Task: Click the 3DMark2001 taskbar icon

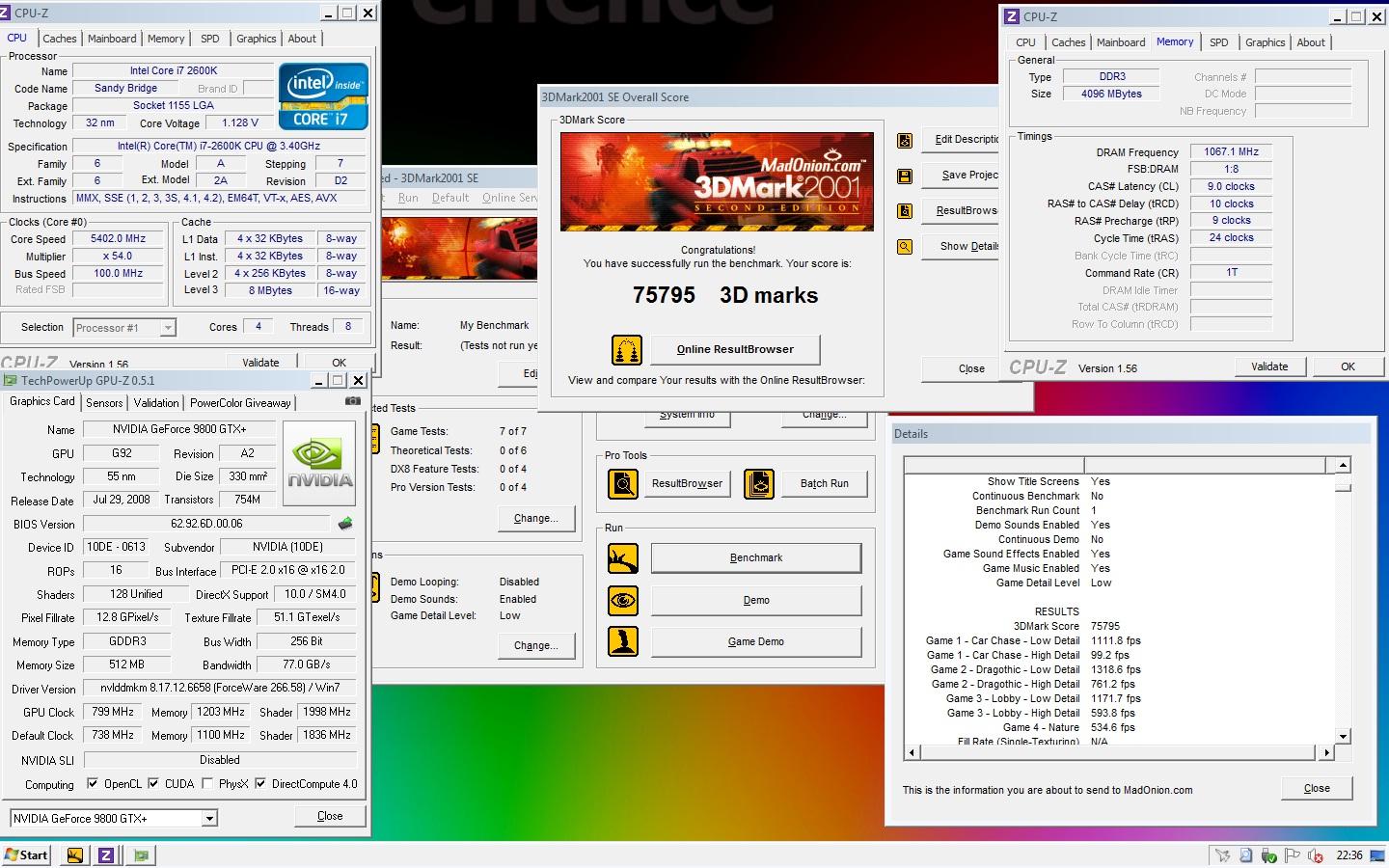Action: click(74, 854)
